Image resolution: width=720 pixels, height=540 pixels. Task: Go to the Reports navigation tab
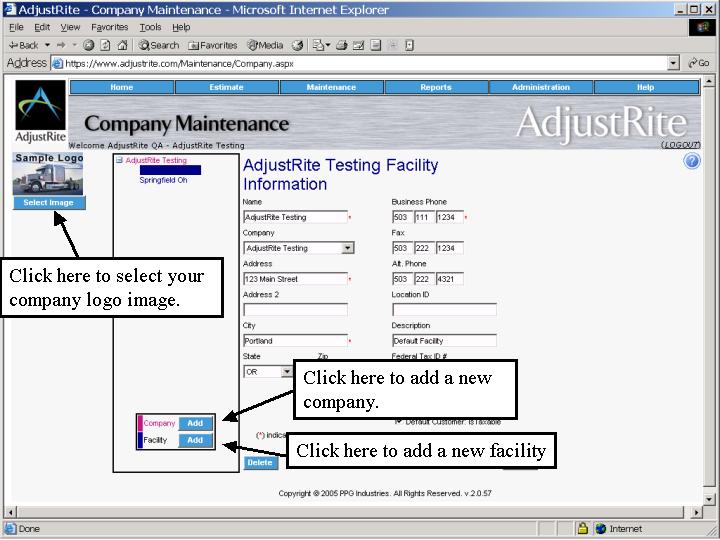point(436,87)
